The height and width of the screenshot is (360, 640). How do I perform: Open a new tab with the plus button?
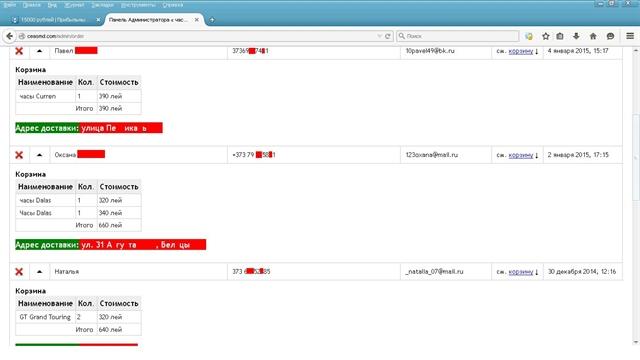coord(212,20)
